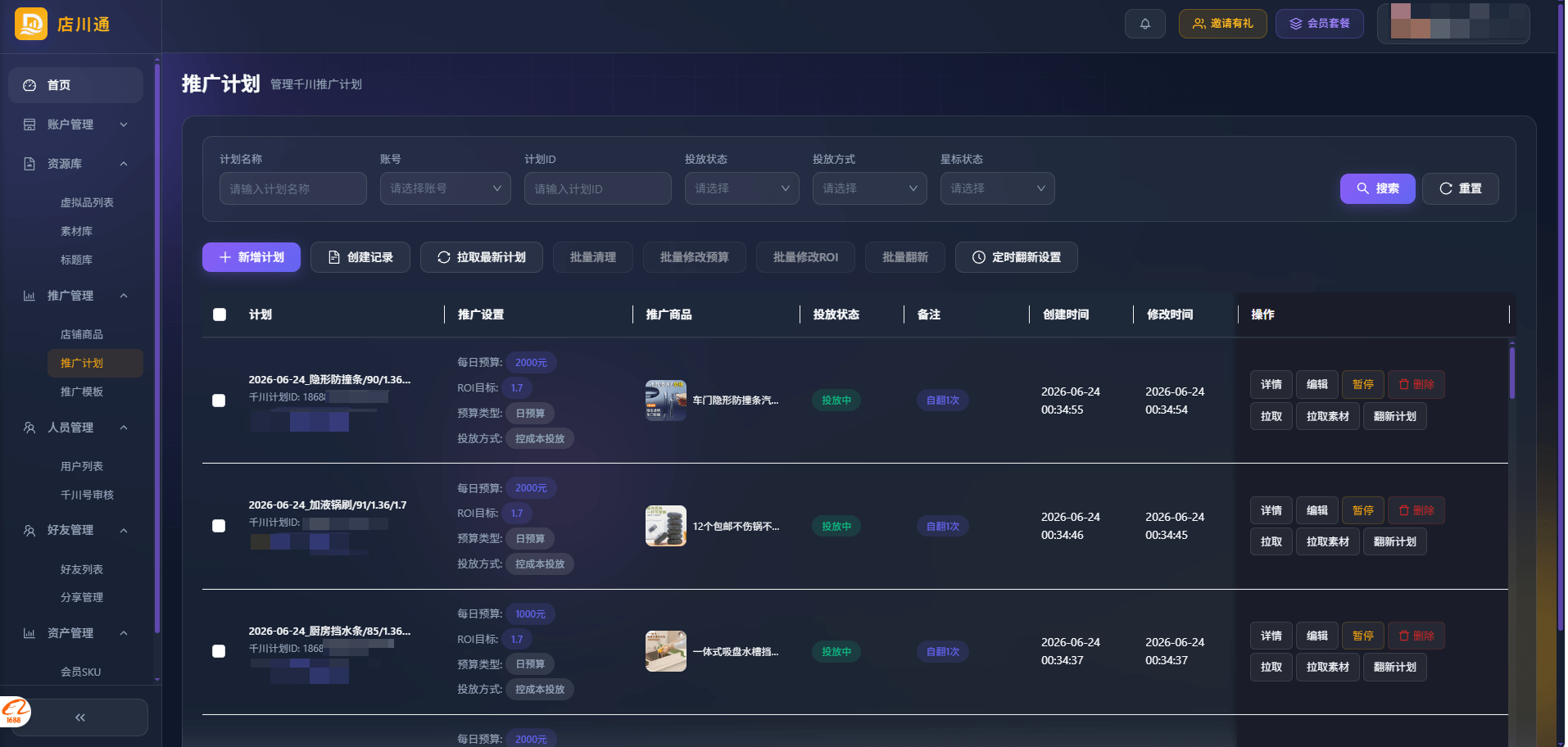Check the 厨房挡水条 plan row checkbox
Image resolution: width=1568 pixels, height=747 pixels.
219,651
